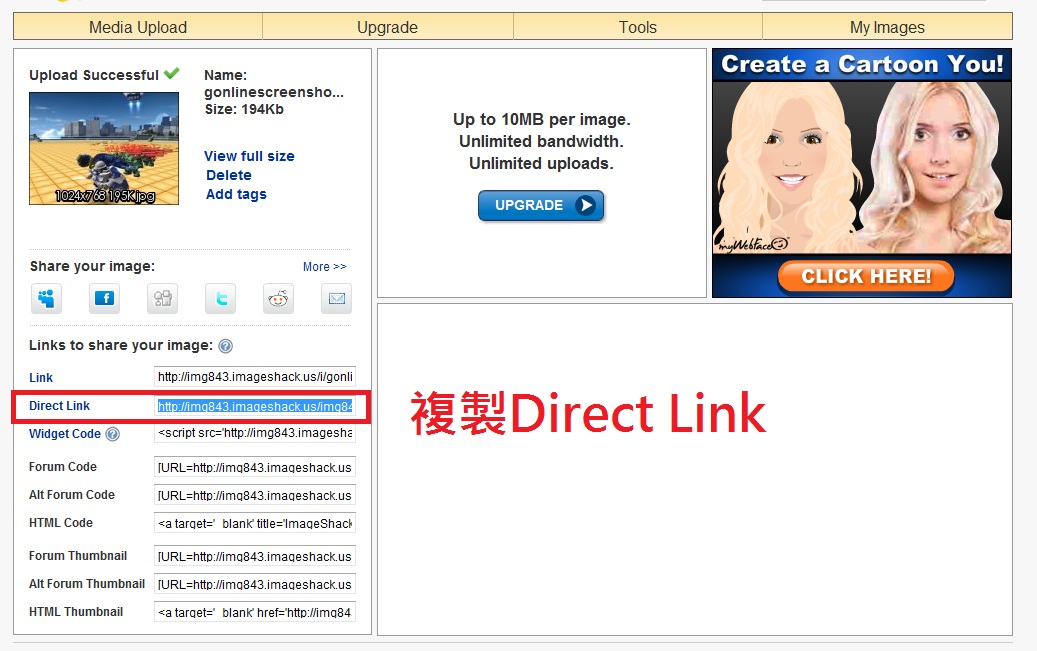Click the 'HTML Thumbnail' label
The image size is (1037, 651).
tap(76, 612)
